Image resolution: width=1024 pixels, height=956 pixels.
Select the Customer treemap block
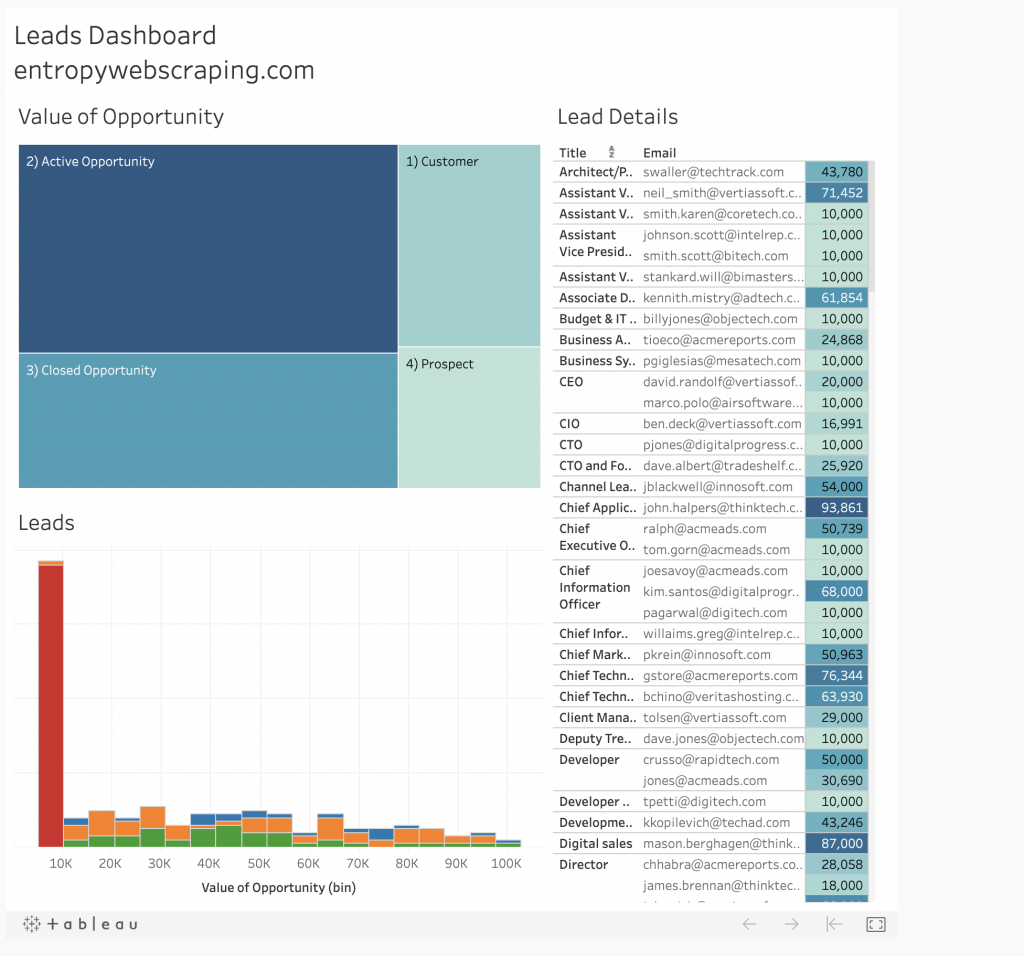(469, 245)
